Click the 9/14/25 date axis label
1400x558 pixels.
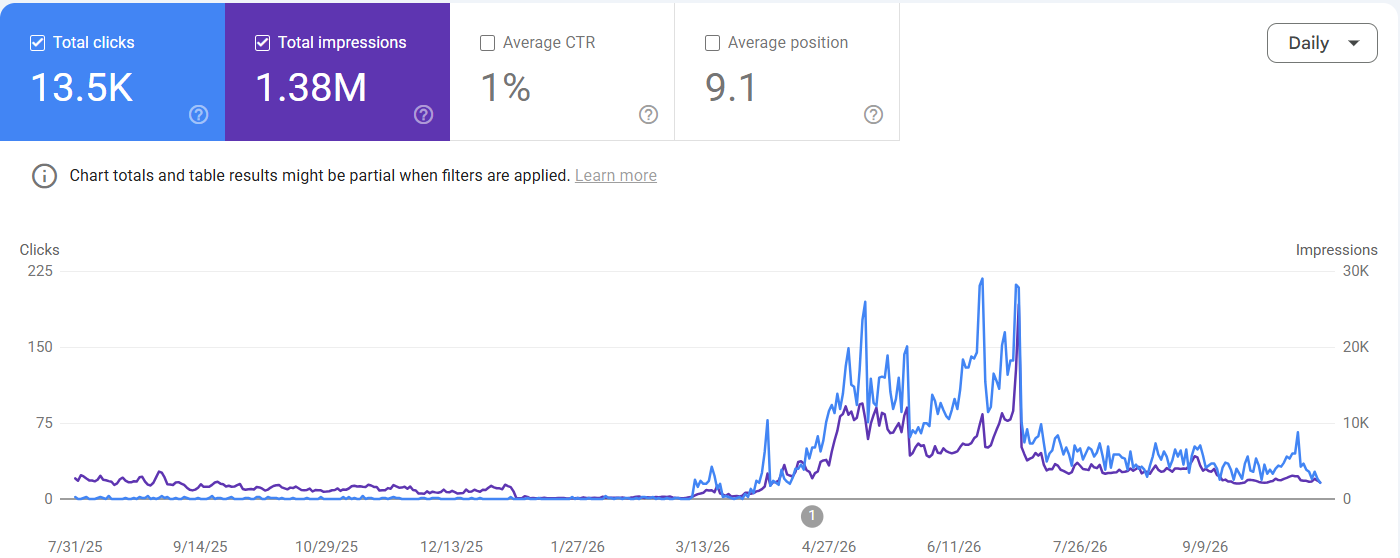(200, 547)
